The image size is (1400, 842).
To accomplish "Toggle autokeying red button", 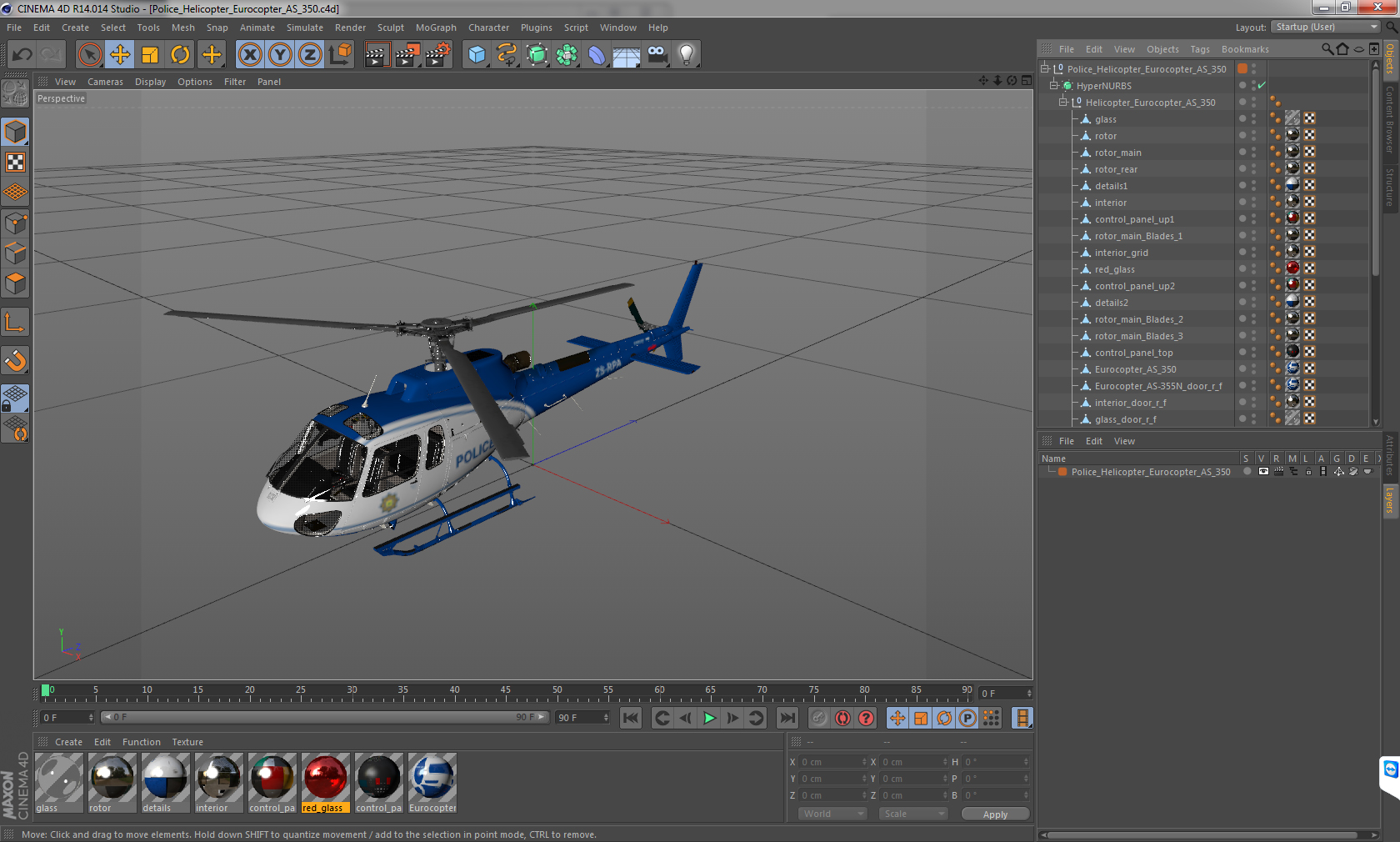I will tap(843, 718).
